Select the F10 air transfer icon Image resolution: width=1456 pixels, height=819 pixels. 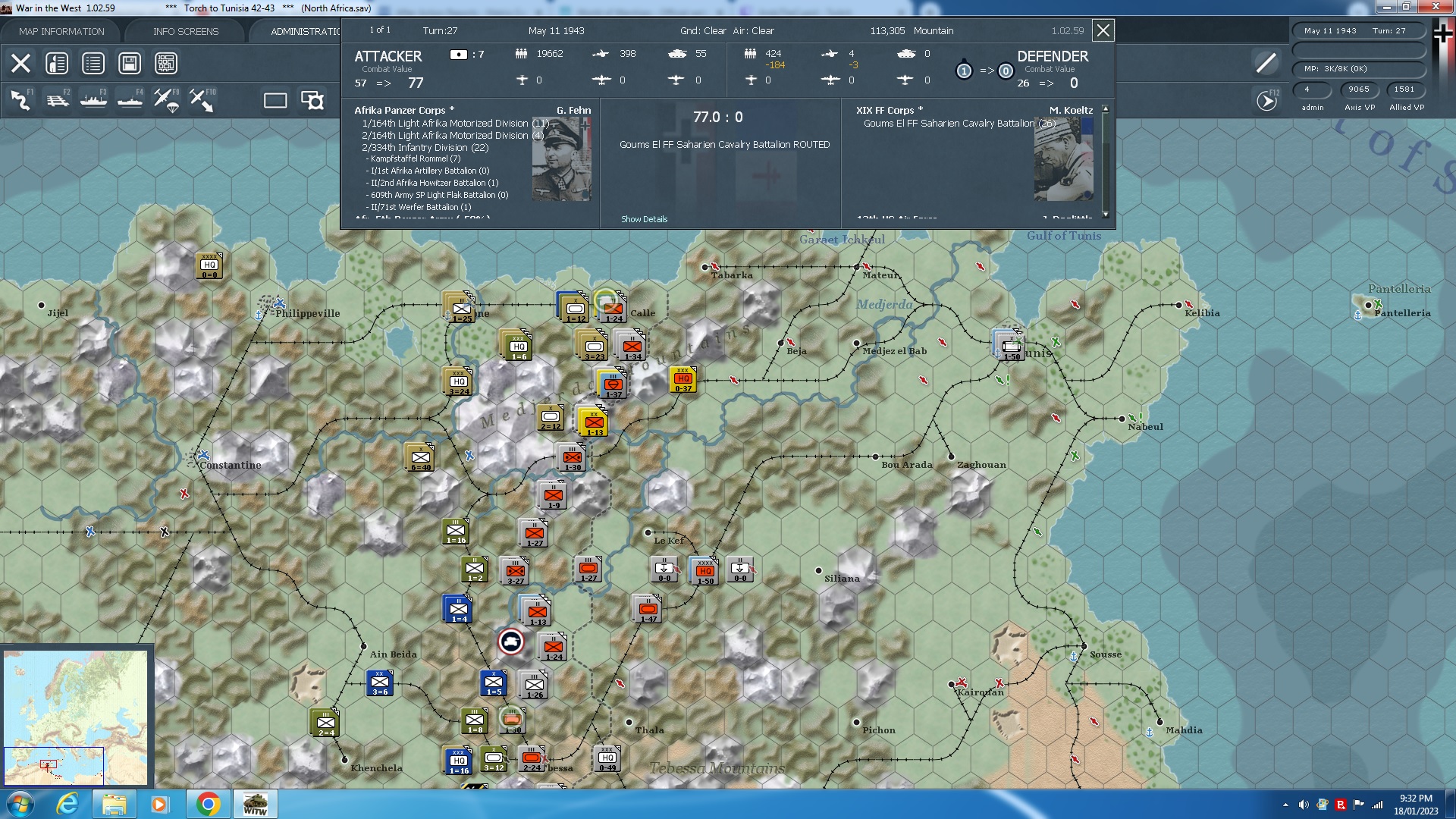[202, 101]
